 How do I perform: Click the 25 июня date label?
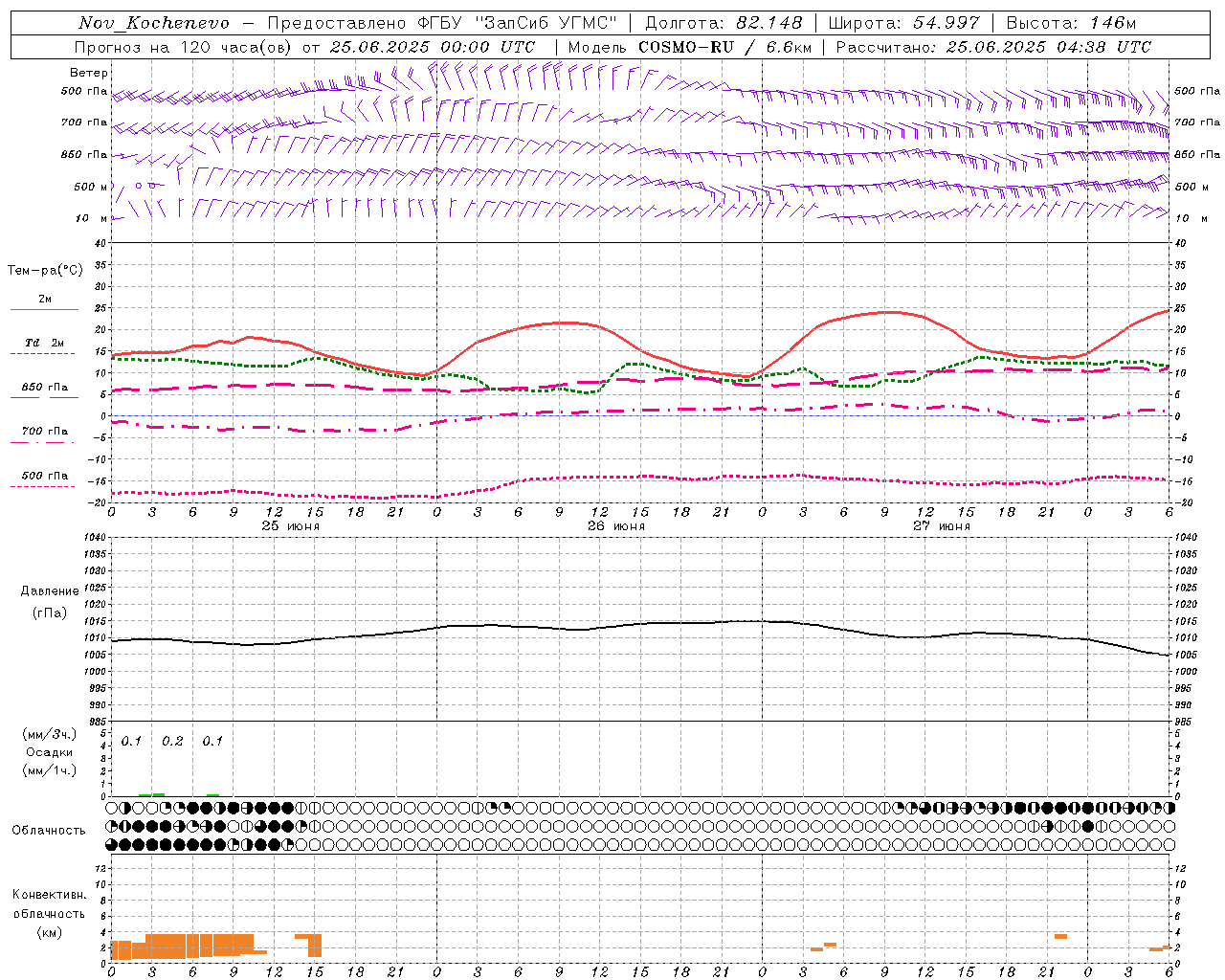point(291,526)
